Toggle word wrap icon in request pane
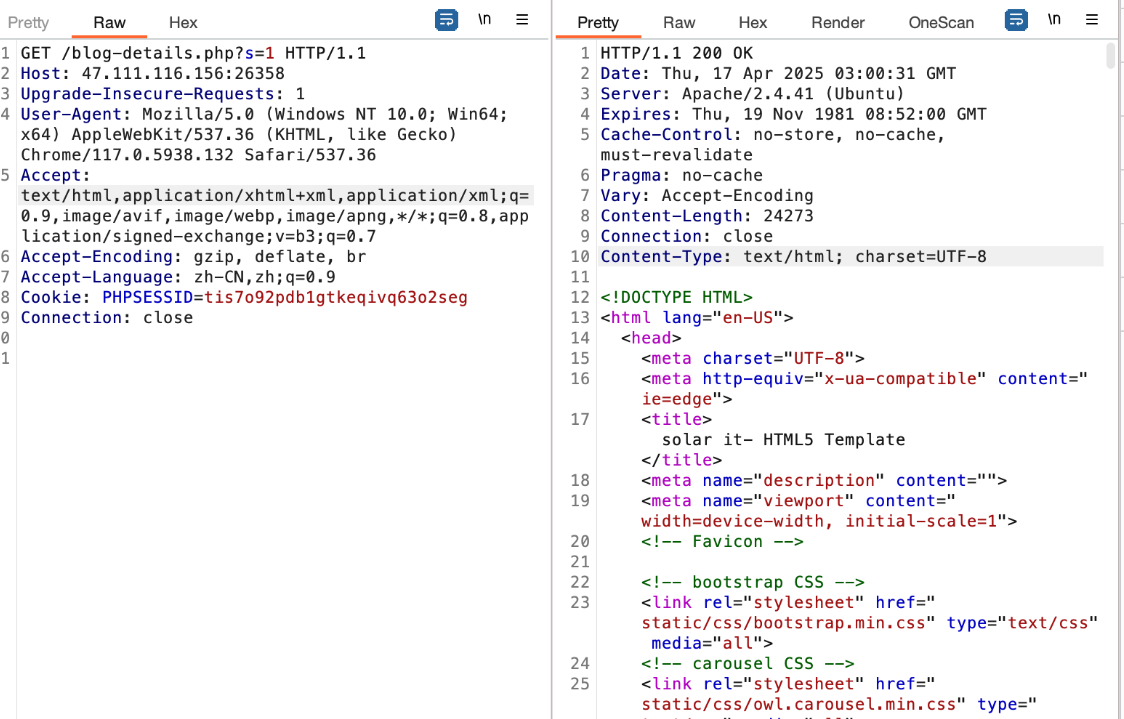 click(x=446, y=20)
